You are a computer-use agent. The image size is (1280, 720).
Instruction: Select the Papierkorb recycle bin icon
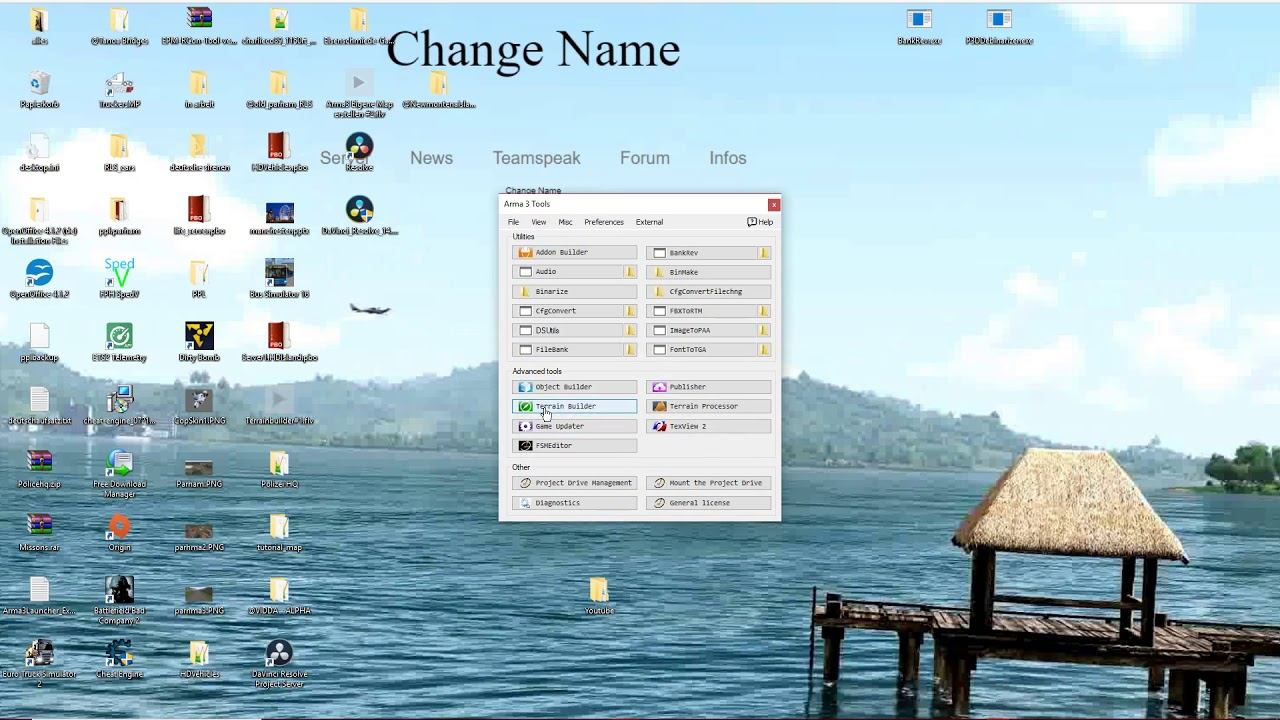(39, 90)
